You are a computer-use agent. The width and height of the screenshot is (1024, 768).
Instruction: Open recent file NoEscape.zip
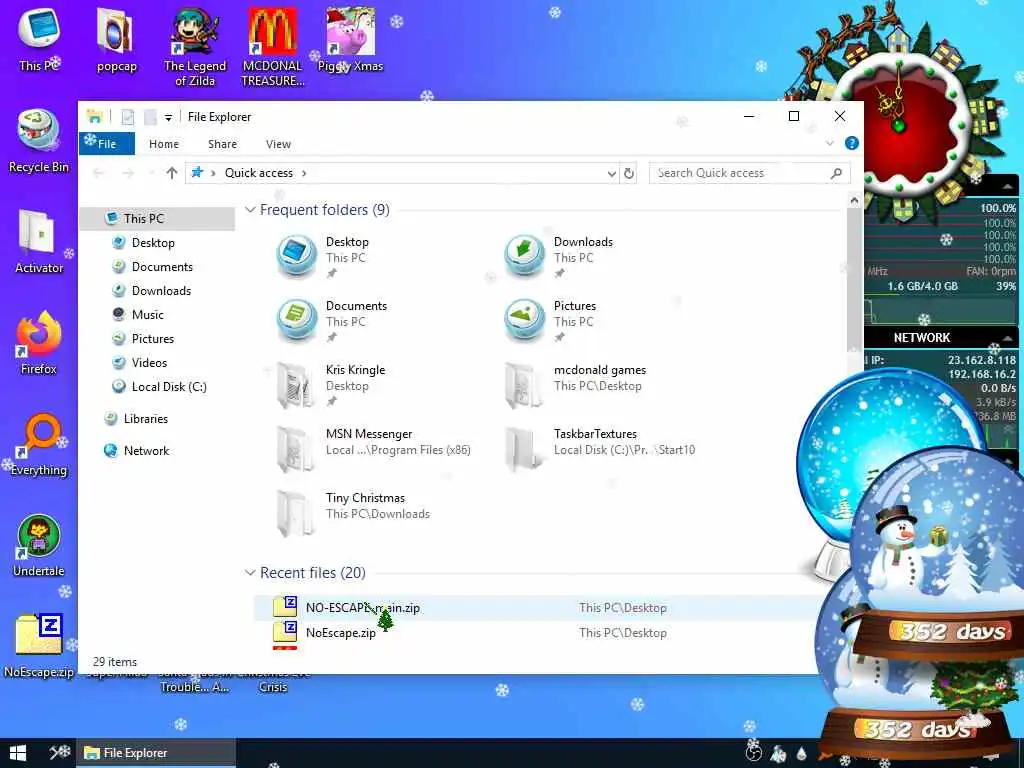click(536, 633)
